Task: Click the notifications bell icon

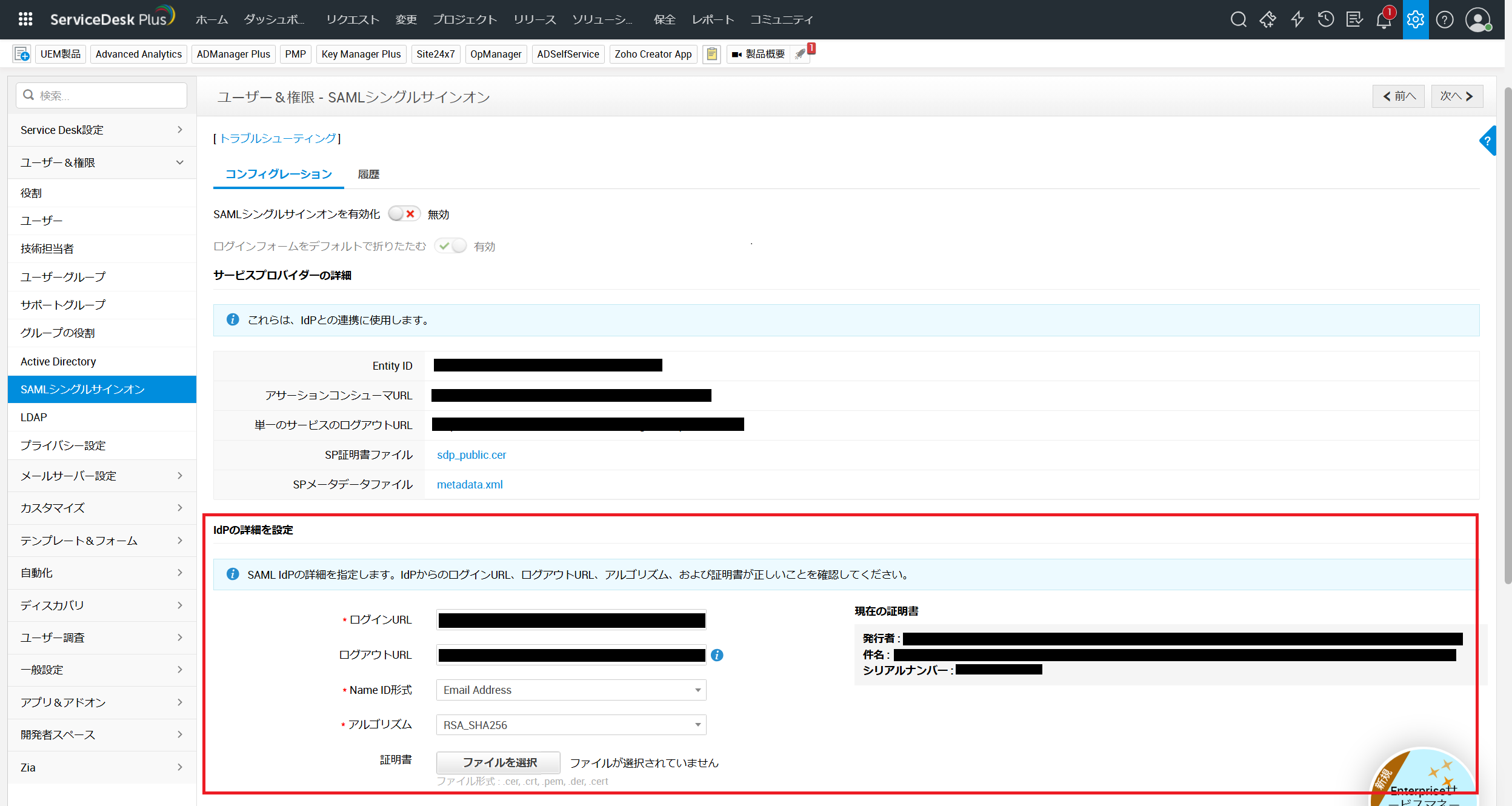Action: (x=1384, y=21)
